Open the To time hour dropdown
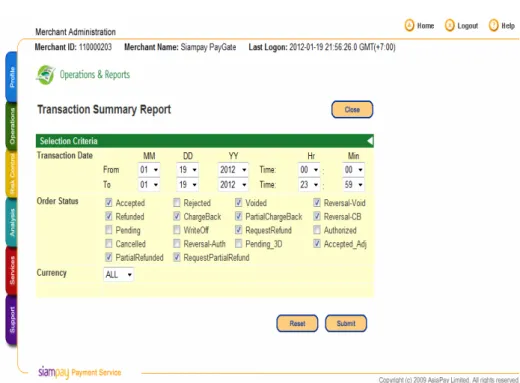This screenshot has height=383, width=520. [309, 185]
